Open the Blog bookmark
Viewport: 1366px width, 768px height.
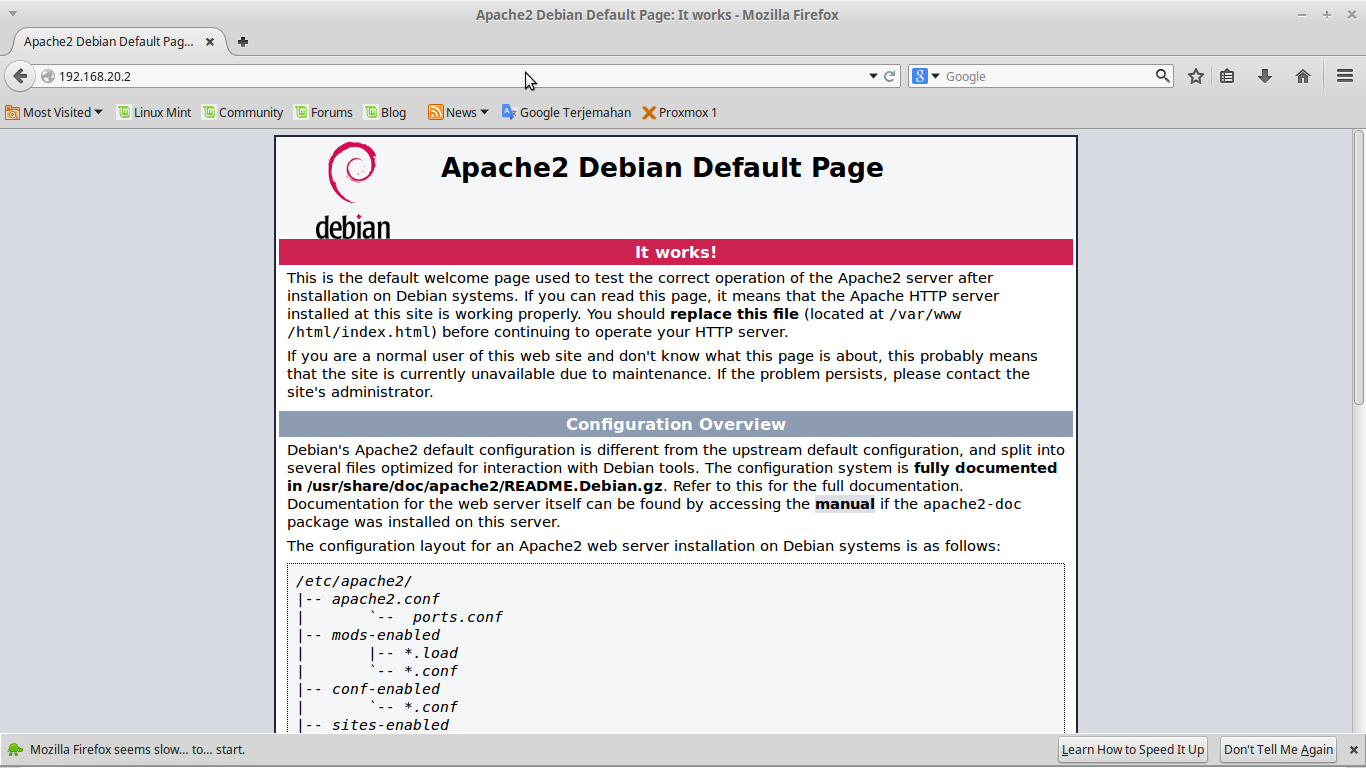tap(385, 113)
